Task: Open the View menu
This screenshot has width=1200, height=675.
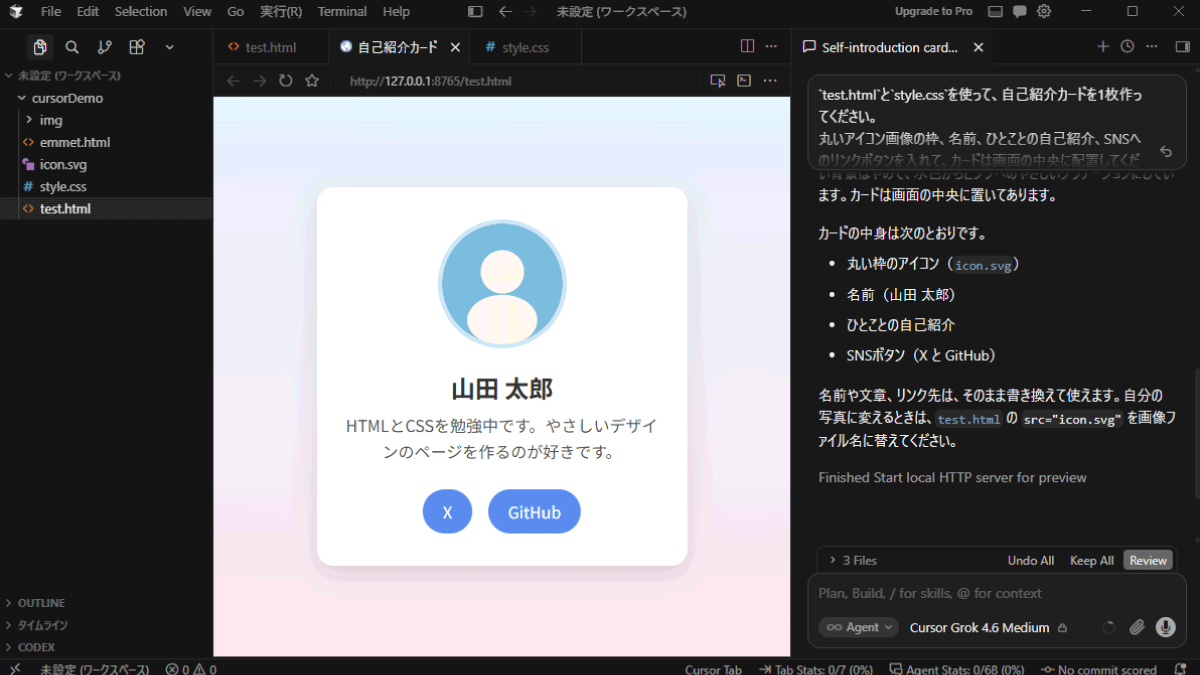Action: coord(198,12)
